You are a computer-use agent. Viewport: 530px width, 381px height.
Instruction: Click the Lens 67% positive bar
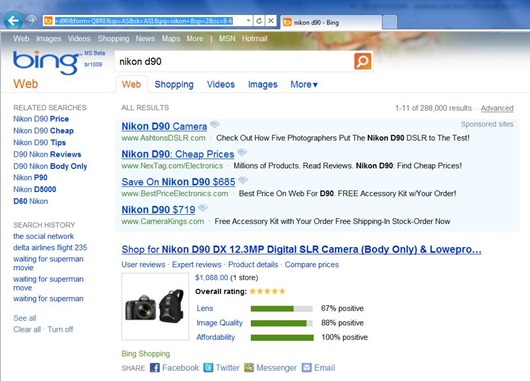282,309
